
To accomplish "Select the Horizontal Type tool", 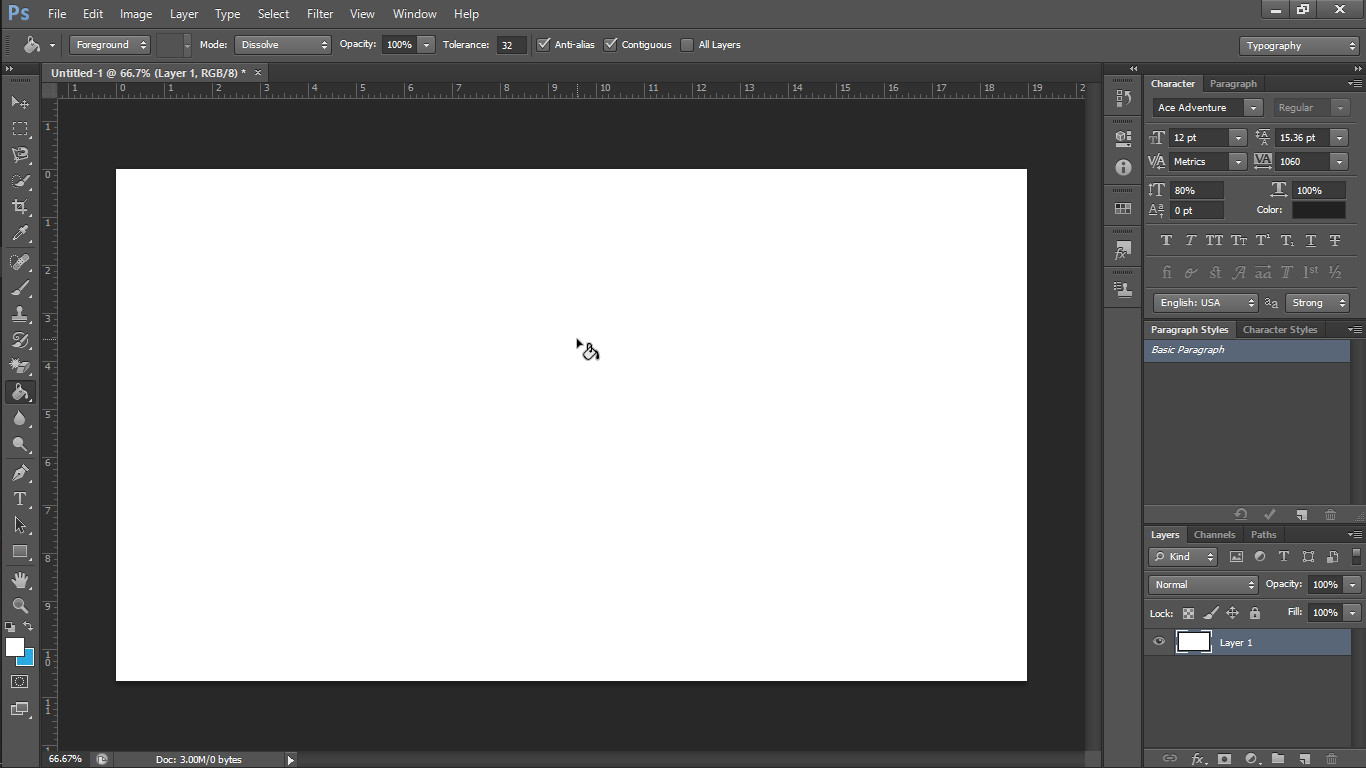I will click(20, 499).
